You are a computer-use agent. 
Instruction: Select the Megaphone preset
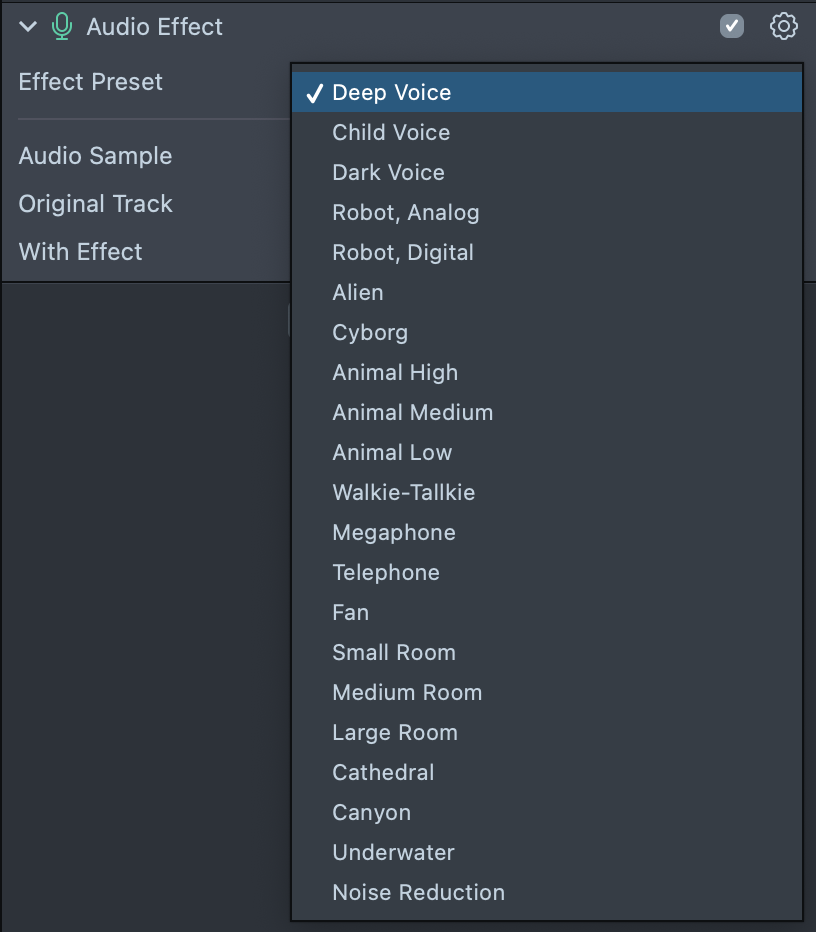click(x=394, y=533)
